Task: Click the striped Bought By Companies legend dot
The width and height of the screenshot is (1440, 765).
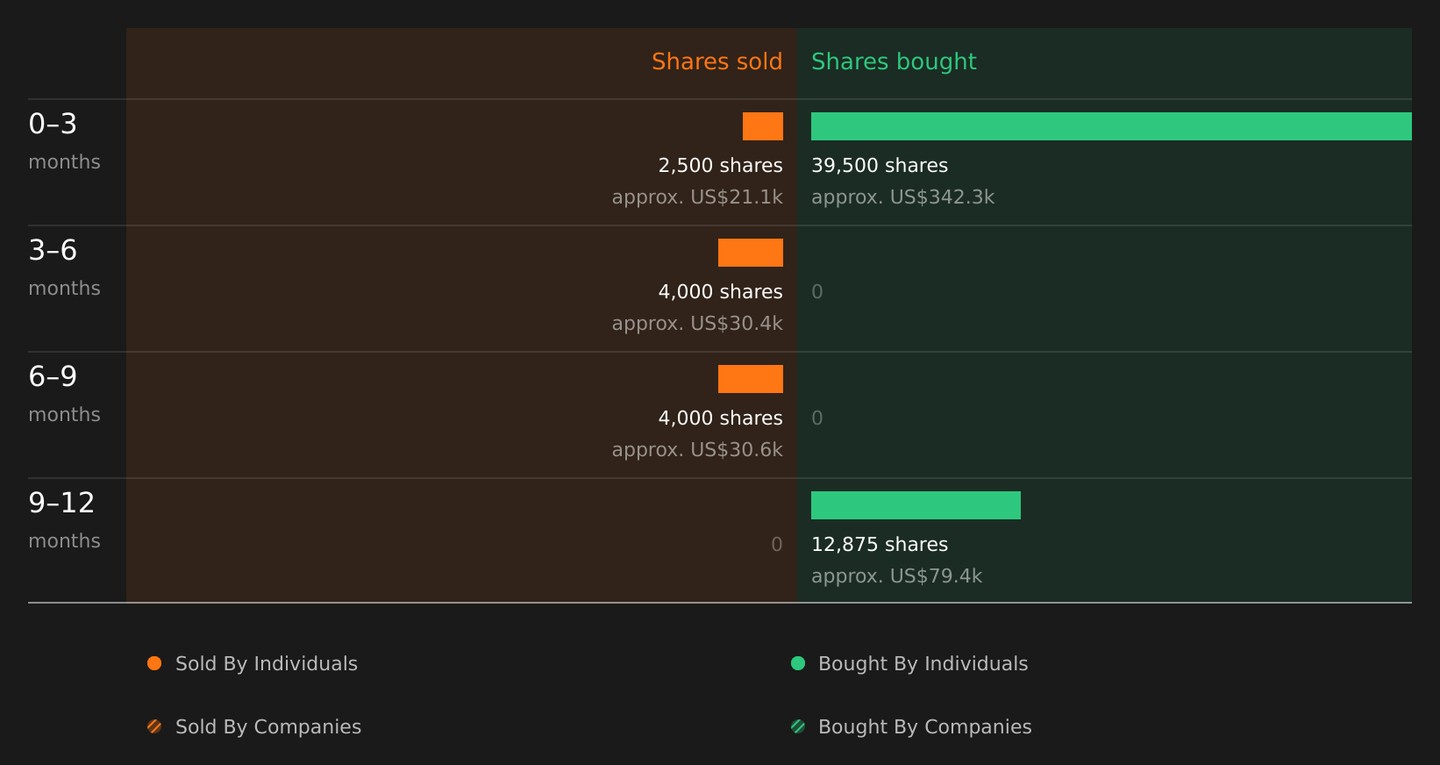Action: click(x=798, y=727)
